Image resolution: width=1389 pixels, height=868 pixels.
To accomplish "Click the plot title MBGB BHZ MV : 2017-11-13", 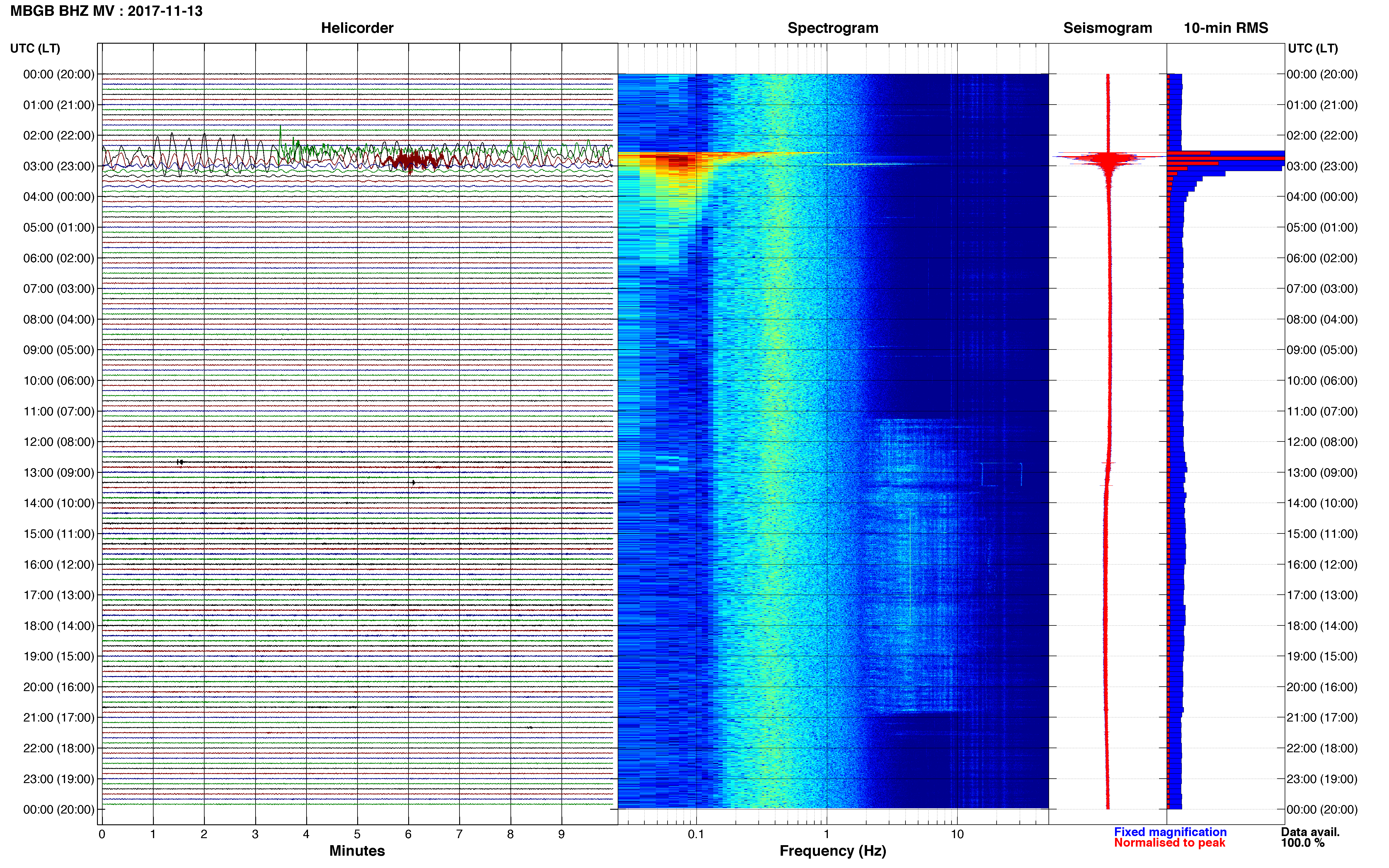I will pyautogui.click(x=106, y=11).
